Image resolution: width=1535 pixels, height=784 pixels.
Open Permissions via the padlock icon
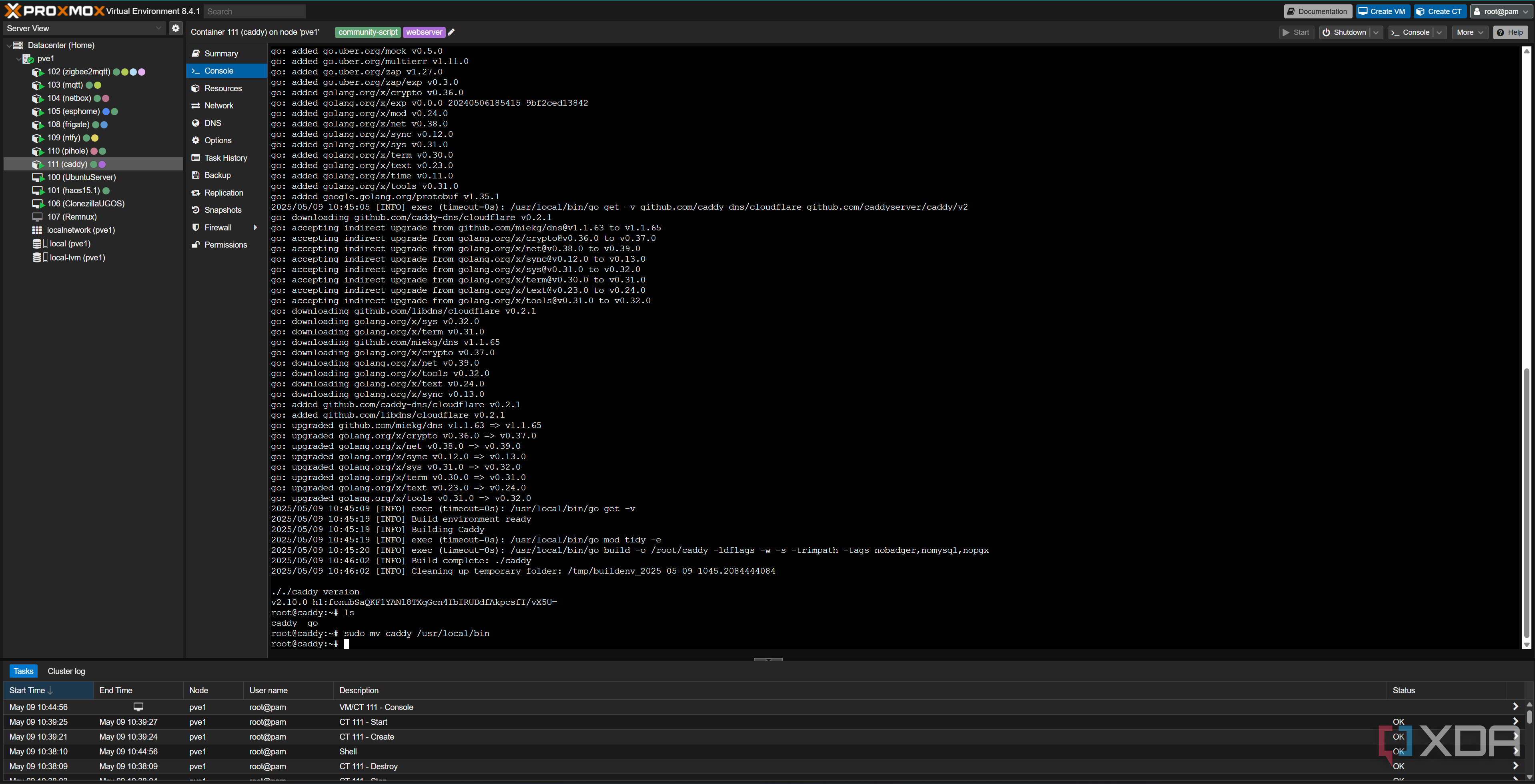coord(196,244)
